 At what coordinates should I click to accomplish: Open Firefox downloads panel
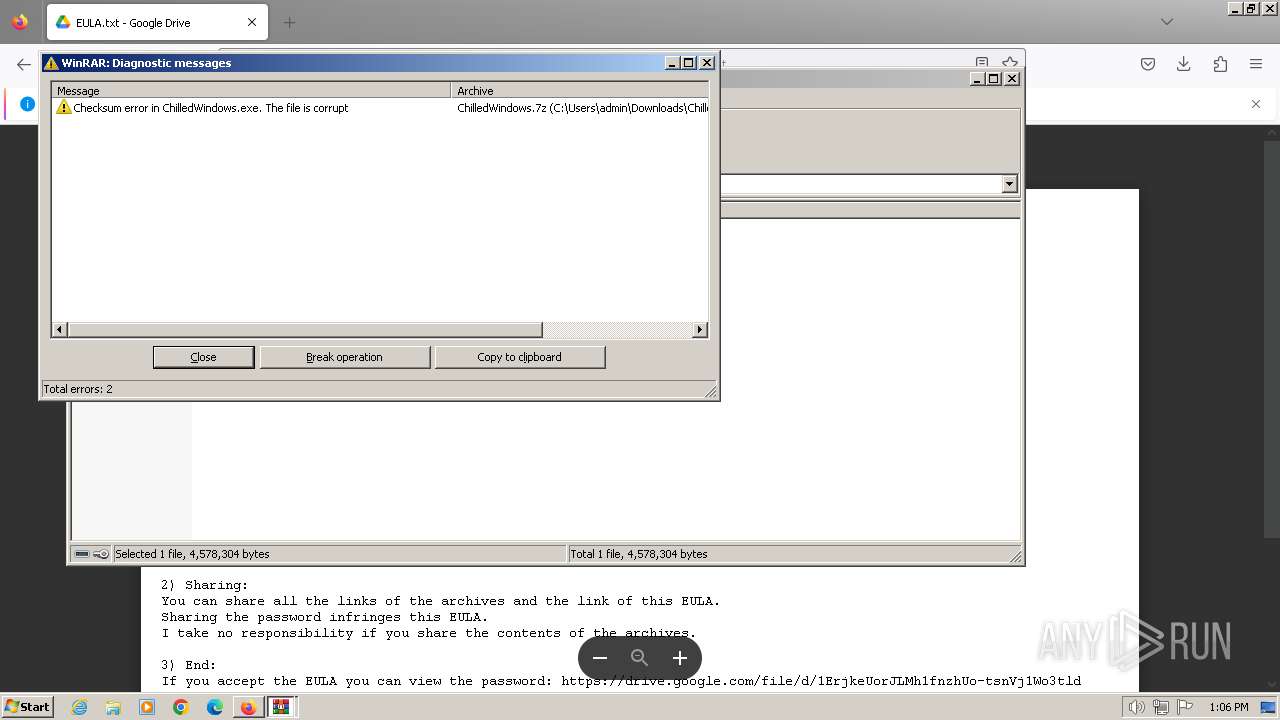1184,64
